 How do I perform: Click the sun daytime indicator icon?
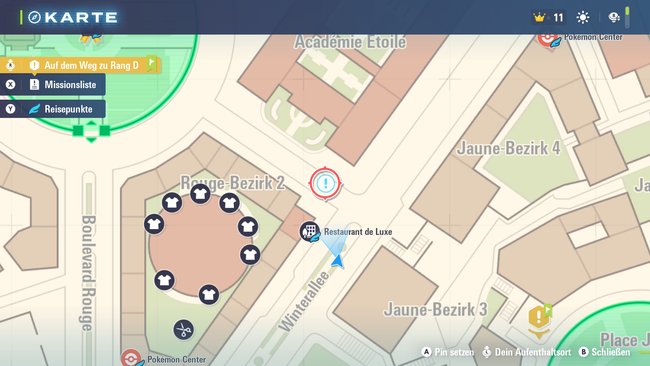583,17
